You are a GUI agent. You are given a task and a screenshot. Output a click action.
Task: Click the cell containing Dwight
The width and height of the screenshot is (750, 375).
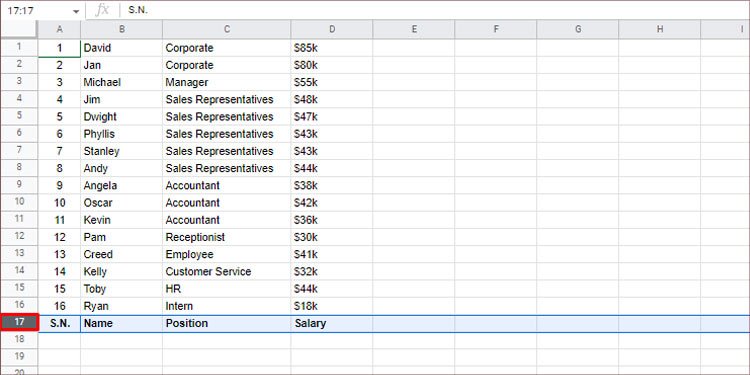(x=121, y=117)
